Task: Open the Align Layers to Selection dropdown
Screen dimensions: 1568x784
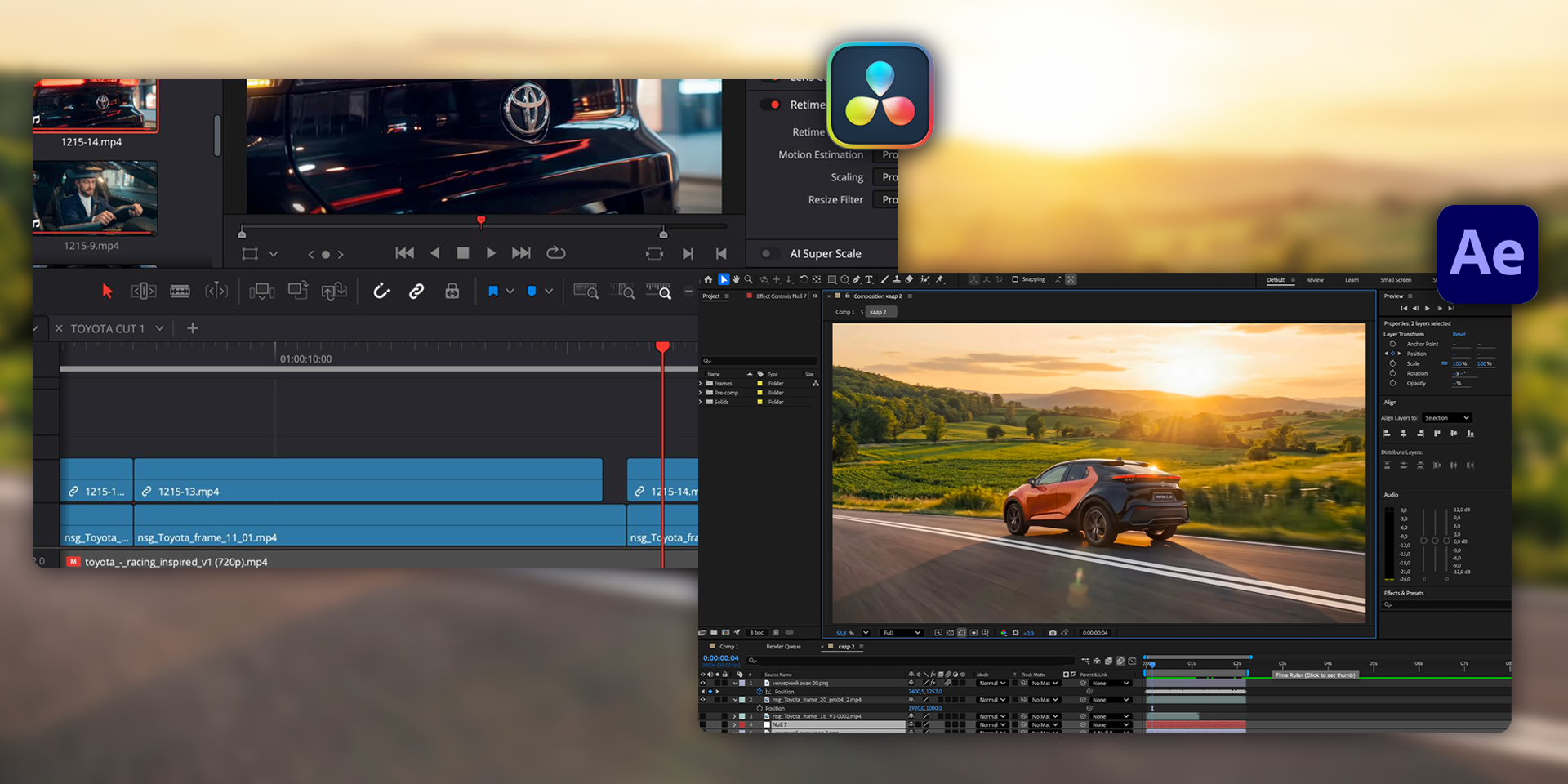Action: pos(1446,418)
